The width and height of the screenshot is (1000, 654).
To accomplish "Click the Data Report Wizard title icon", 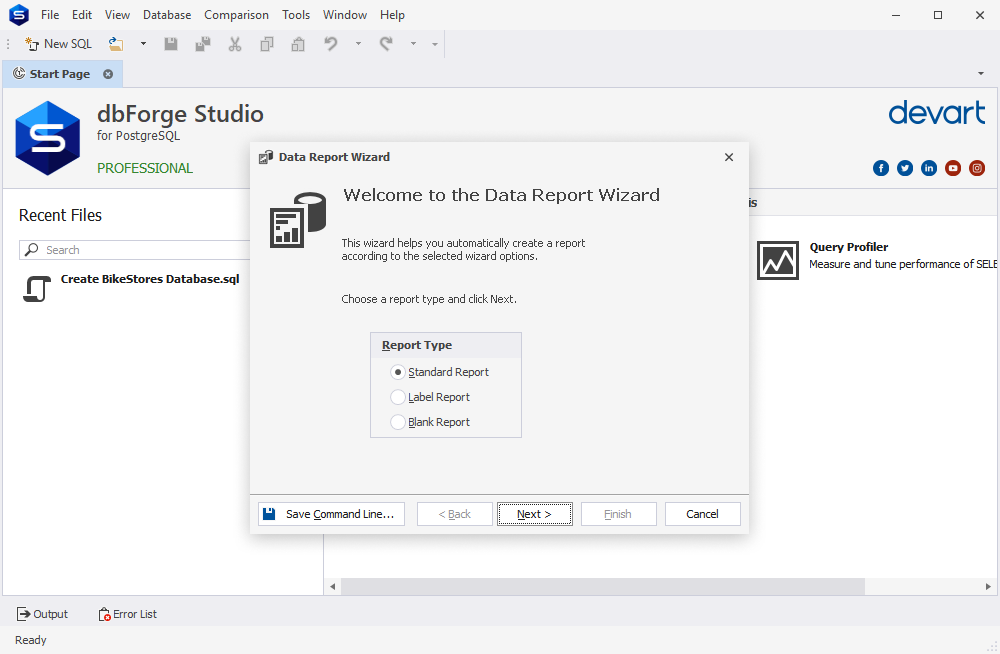I will tap(266, 158).
